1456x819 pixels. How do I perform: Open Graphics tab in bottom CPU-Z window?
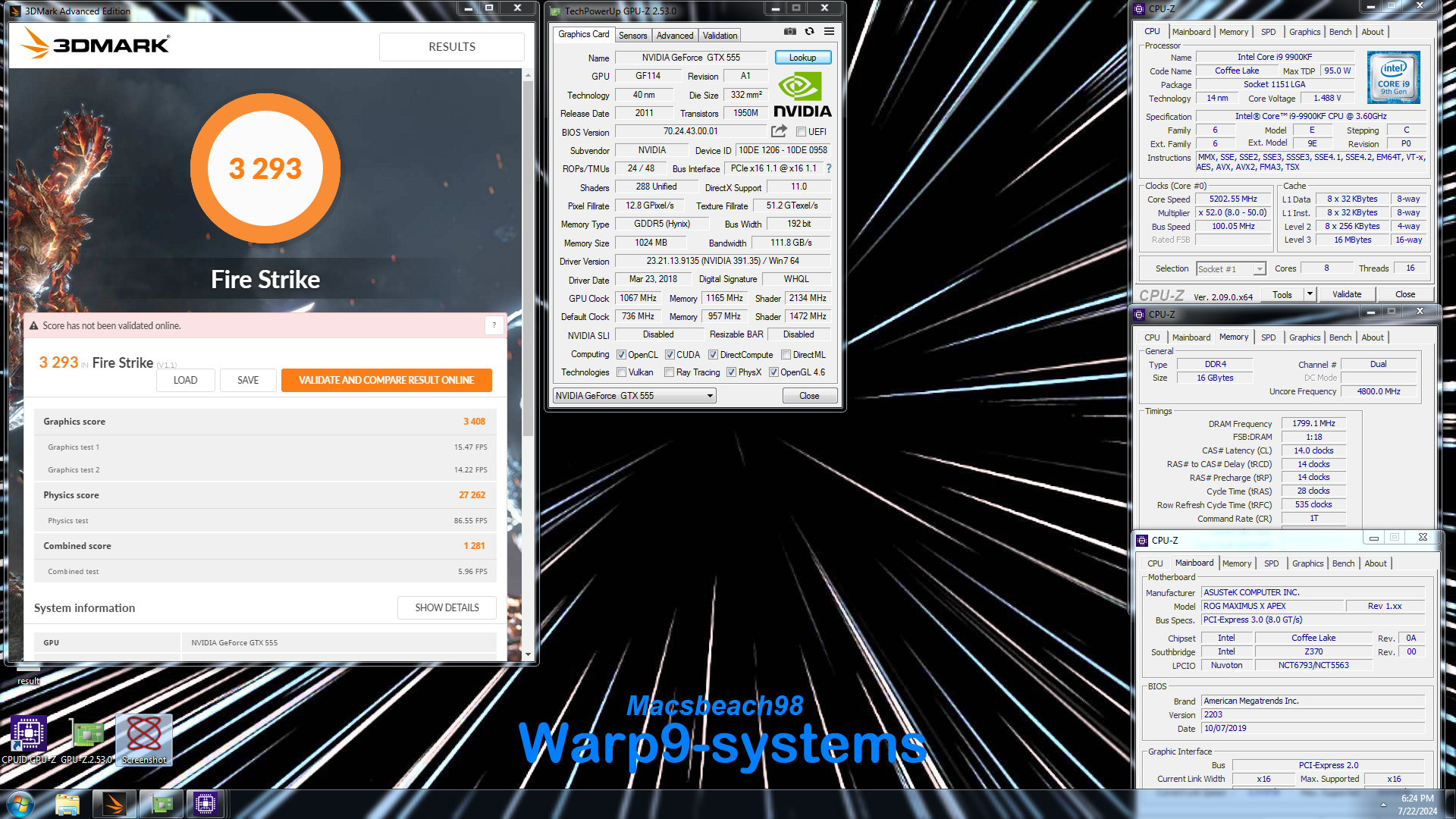coord(1307,563)
